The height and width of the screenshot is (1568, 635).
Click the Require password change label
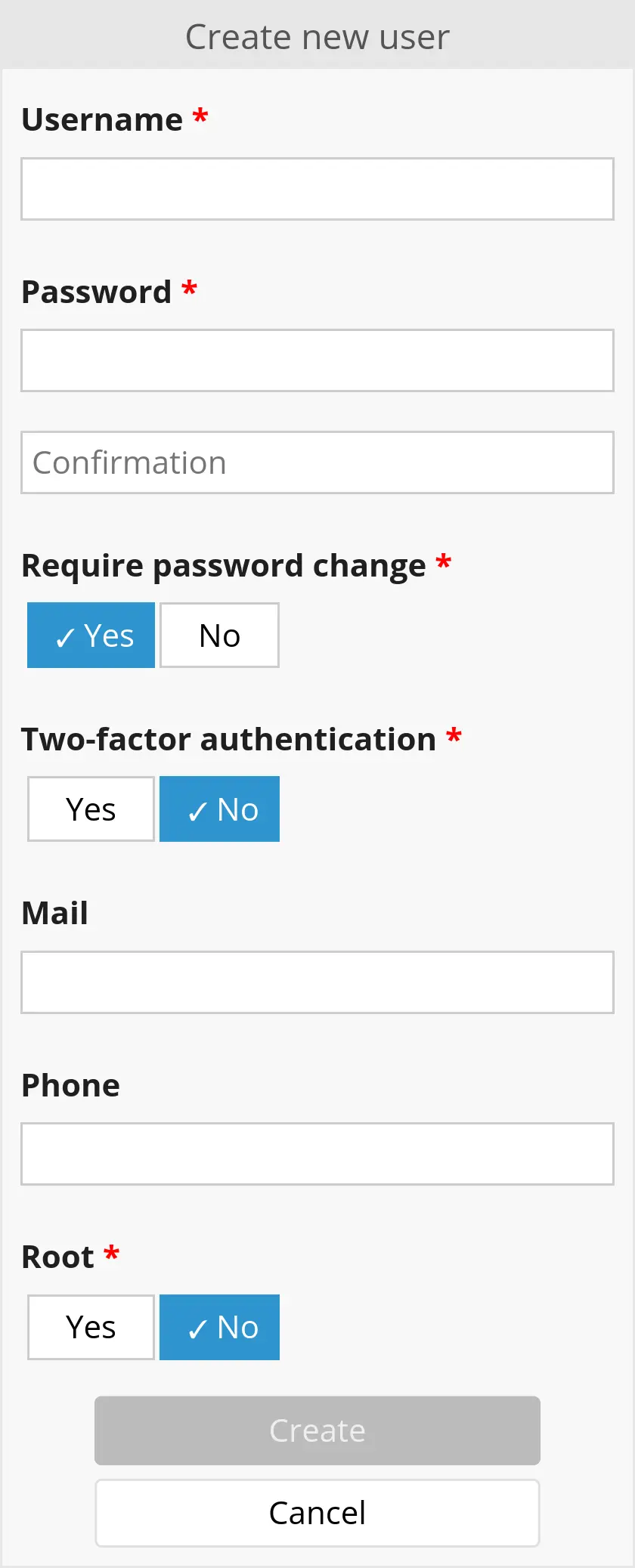coord(224,565)
